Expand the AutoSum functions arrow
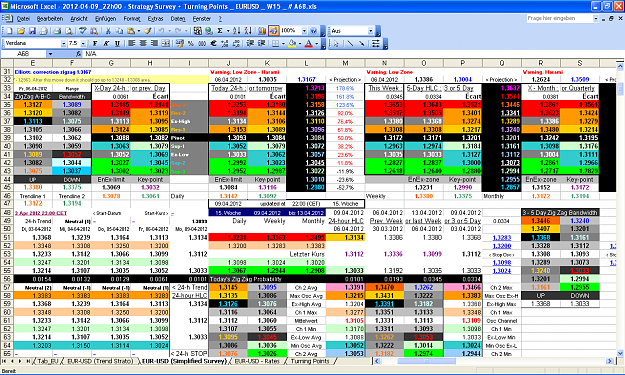This screenshot has height=375, width=625. click(228, 31)
